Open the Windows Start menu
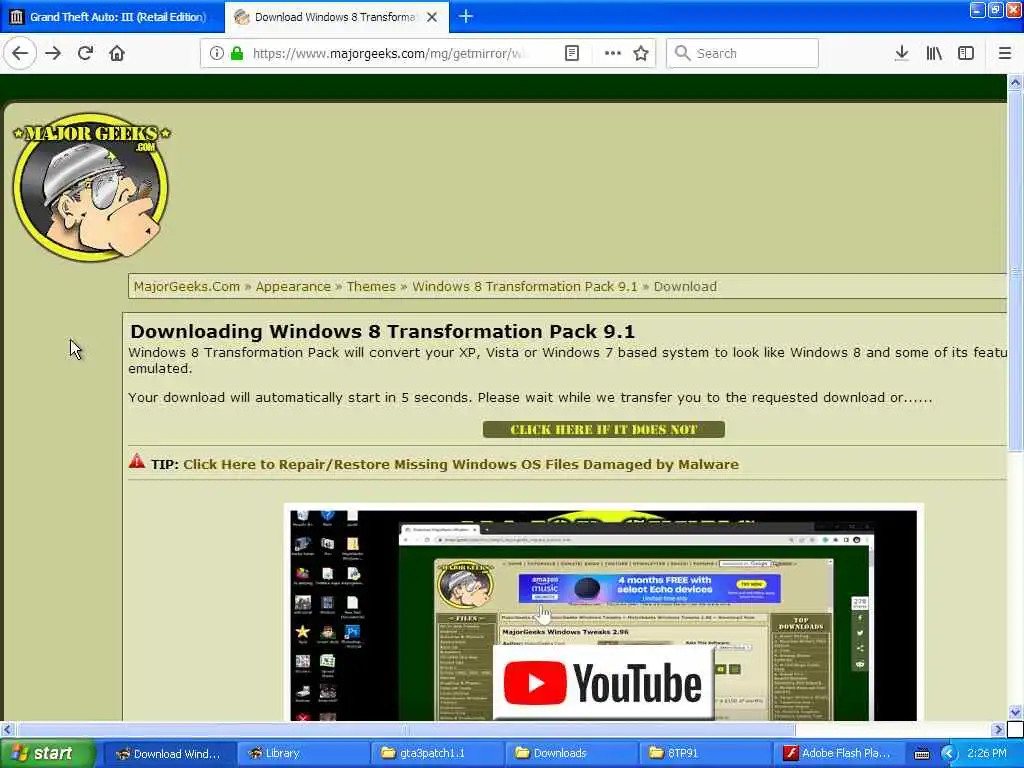 pos(47,754)
